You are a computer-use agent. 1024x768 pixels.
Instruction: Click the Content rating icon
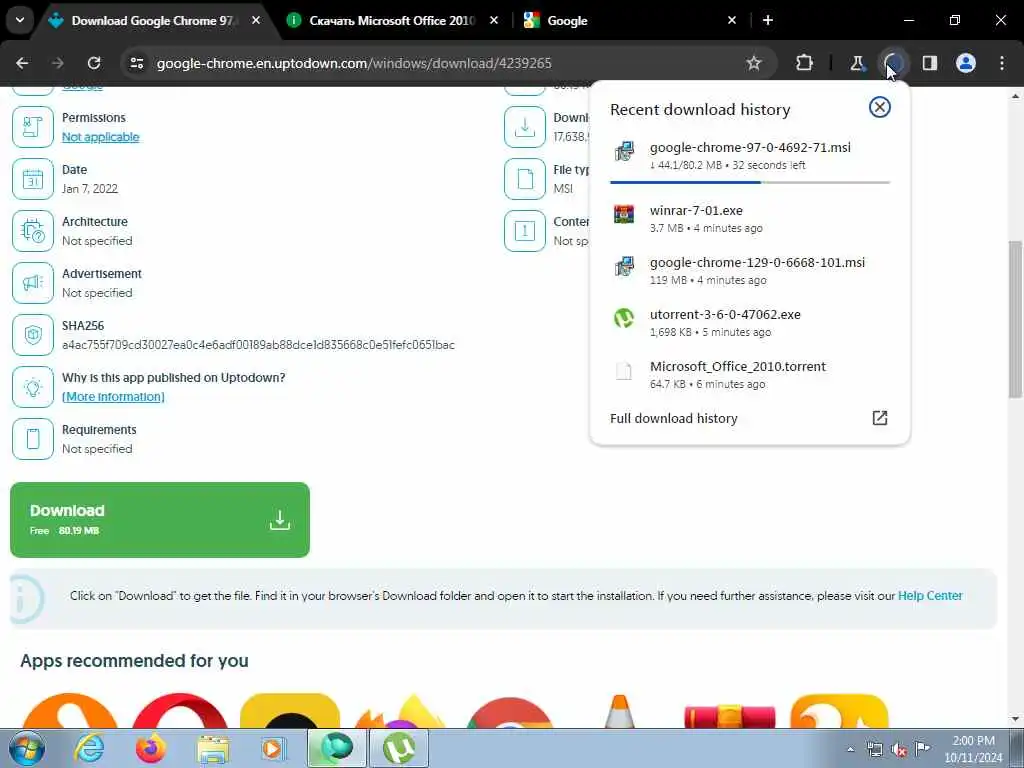pyautogui.click(x=524, y=231)
